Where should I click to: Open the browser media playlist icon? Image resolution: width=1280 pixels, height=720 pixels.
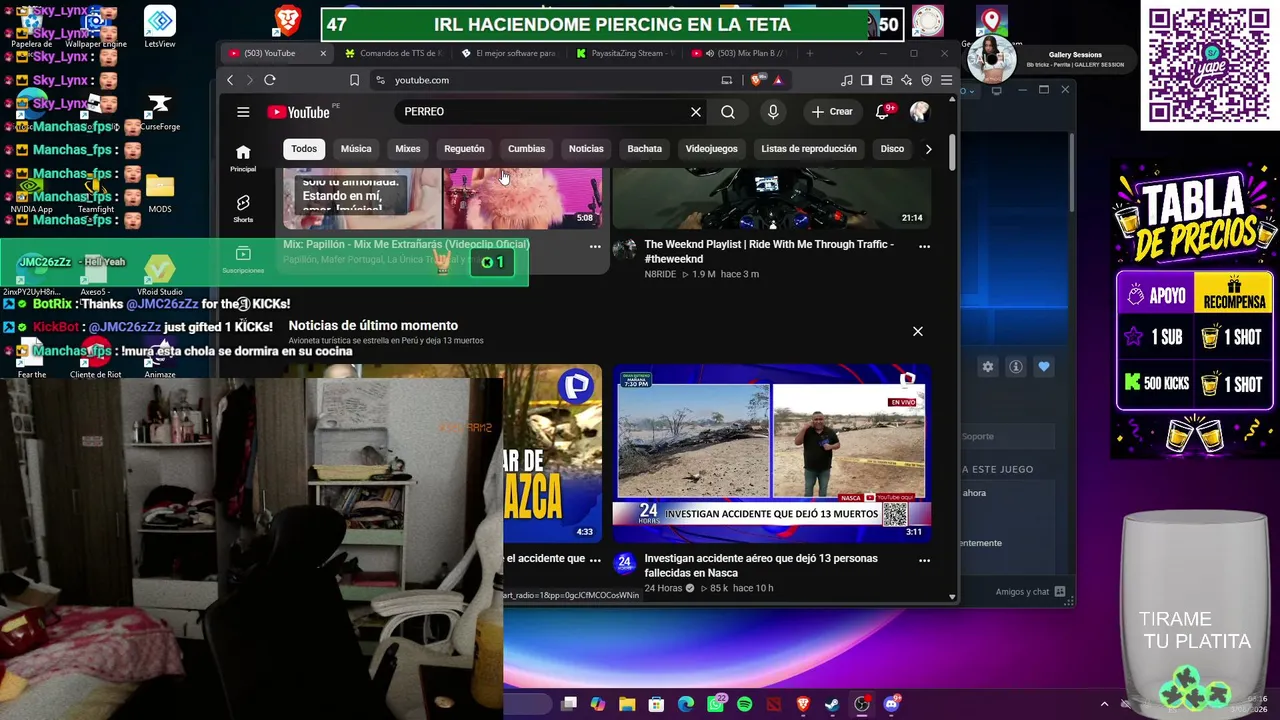(x=848, y=80)
